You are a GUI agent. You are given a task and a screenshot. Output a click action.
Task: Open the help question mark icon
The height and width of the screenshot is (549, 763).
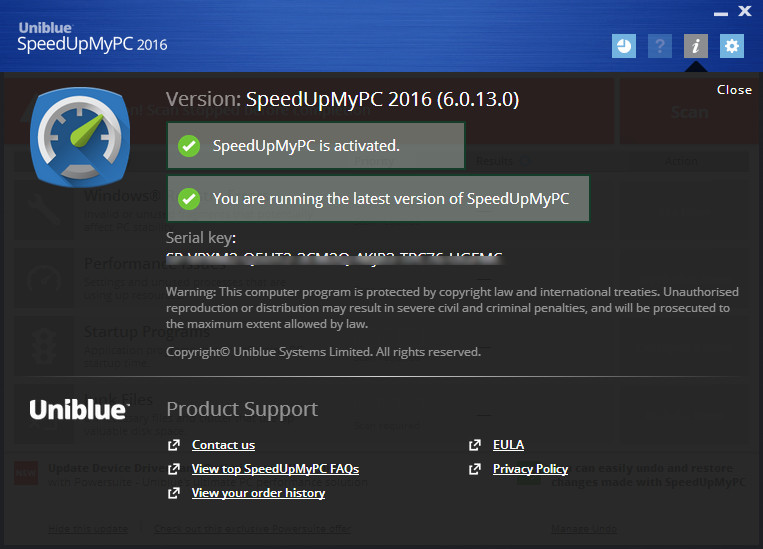tap(660, 46)
